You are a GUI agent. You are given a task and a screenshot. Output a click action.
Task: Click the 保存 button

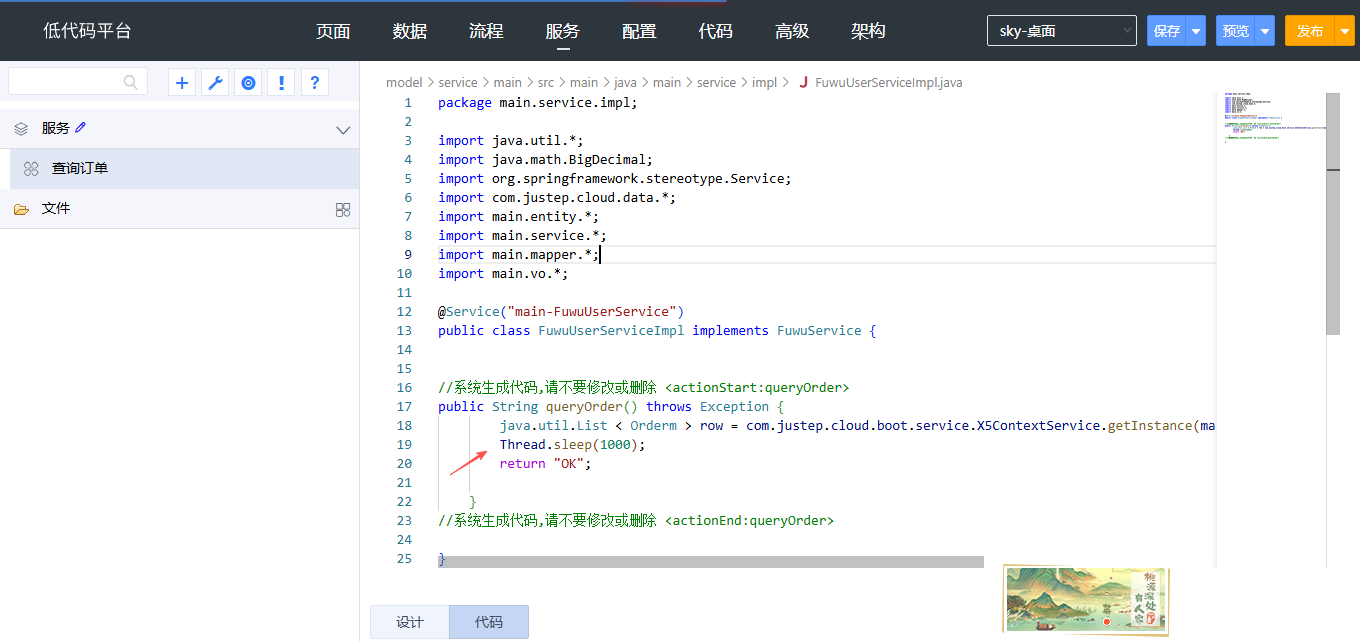point(1167,31)
